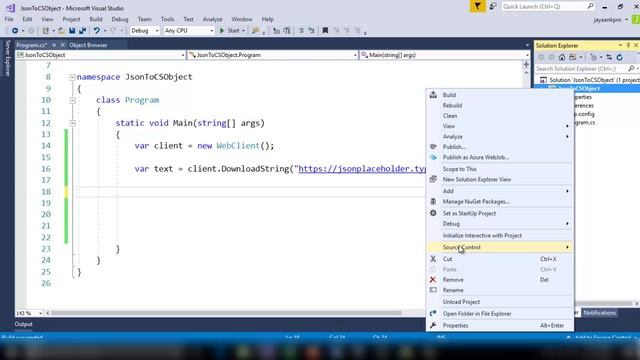The image size is (640, 360).
Task: Click the feedback icon beside Quick Launch
Action: pos(493,7)
